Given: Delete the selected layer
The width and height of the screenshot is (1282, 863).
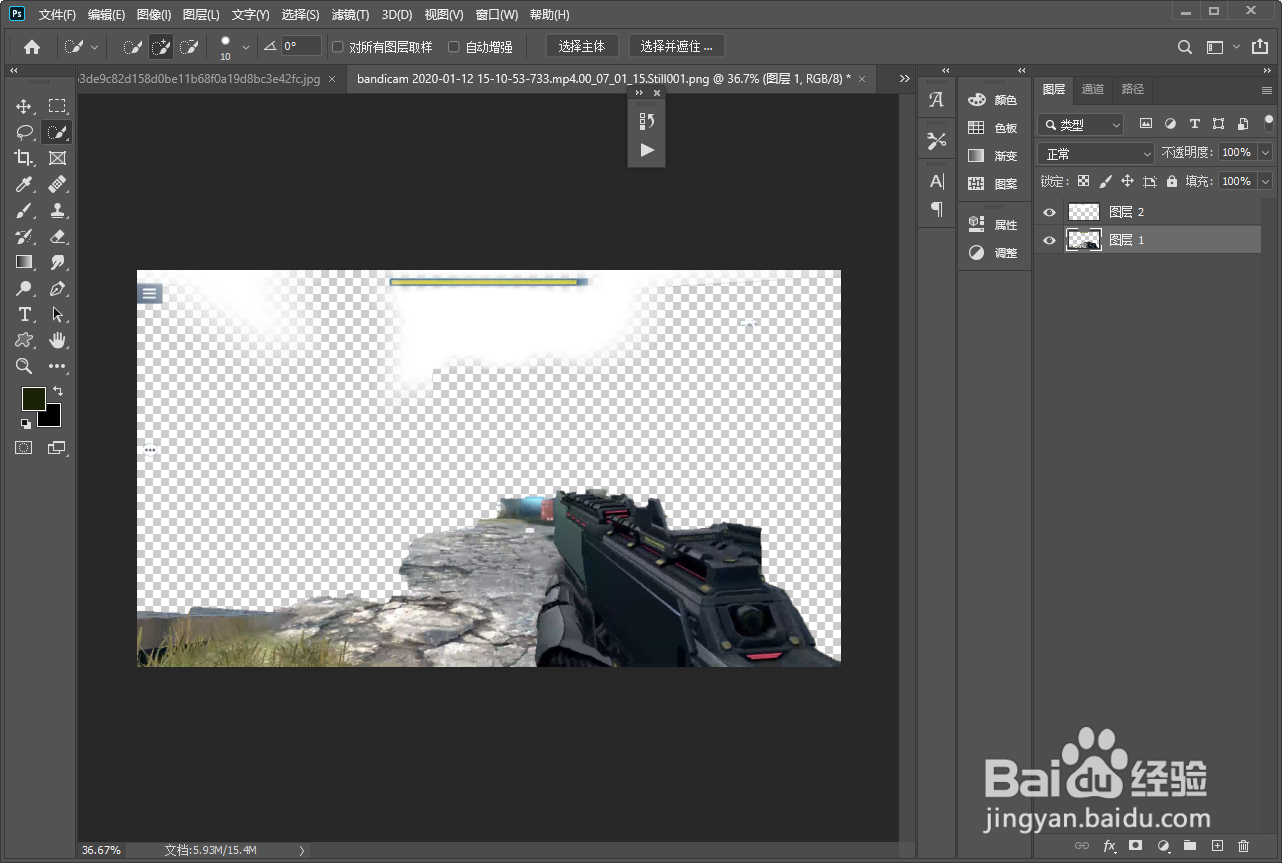Looking at the screenshot, I should click(x=1244, y=846).
